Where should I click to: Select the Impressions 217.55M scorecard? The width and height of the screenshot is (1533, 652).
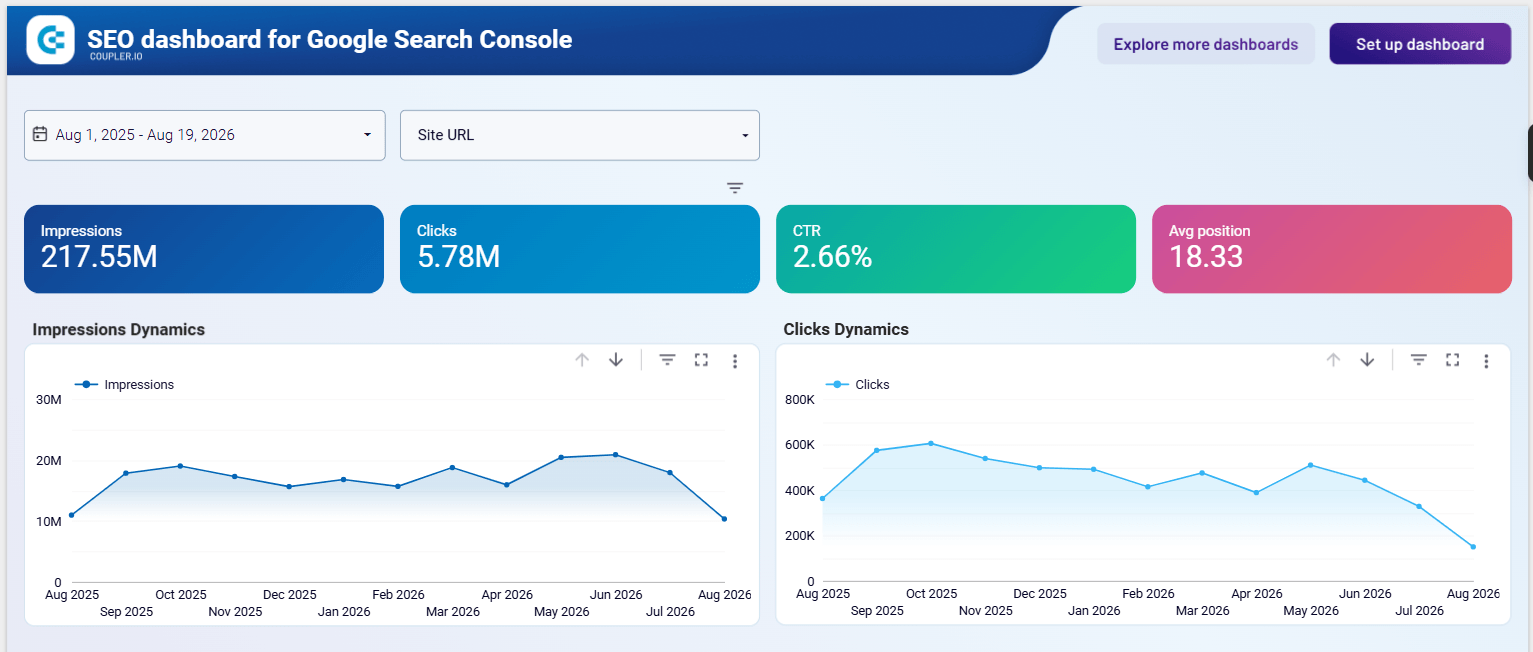204,249
